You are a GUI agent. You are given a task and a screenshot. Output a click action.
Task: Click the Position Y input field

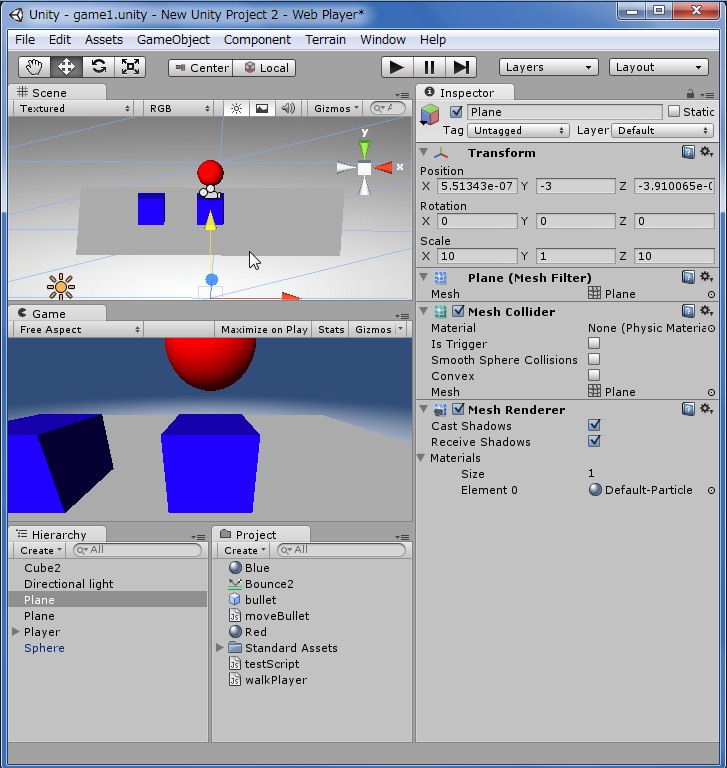(x=575, y=186)
